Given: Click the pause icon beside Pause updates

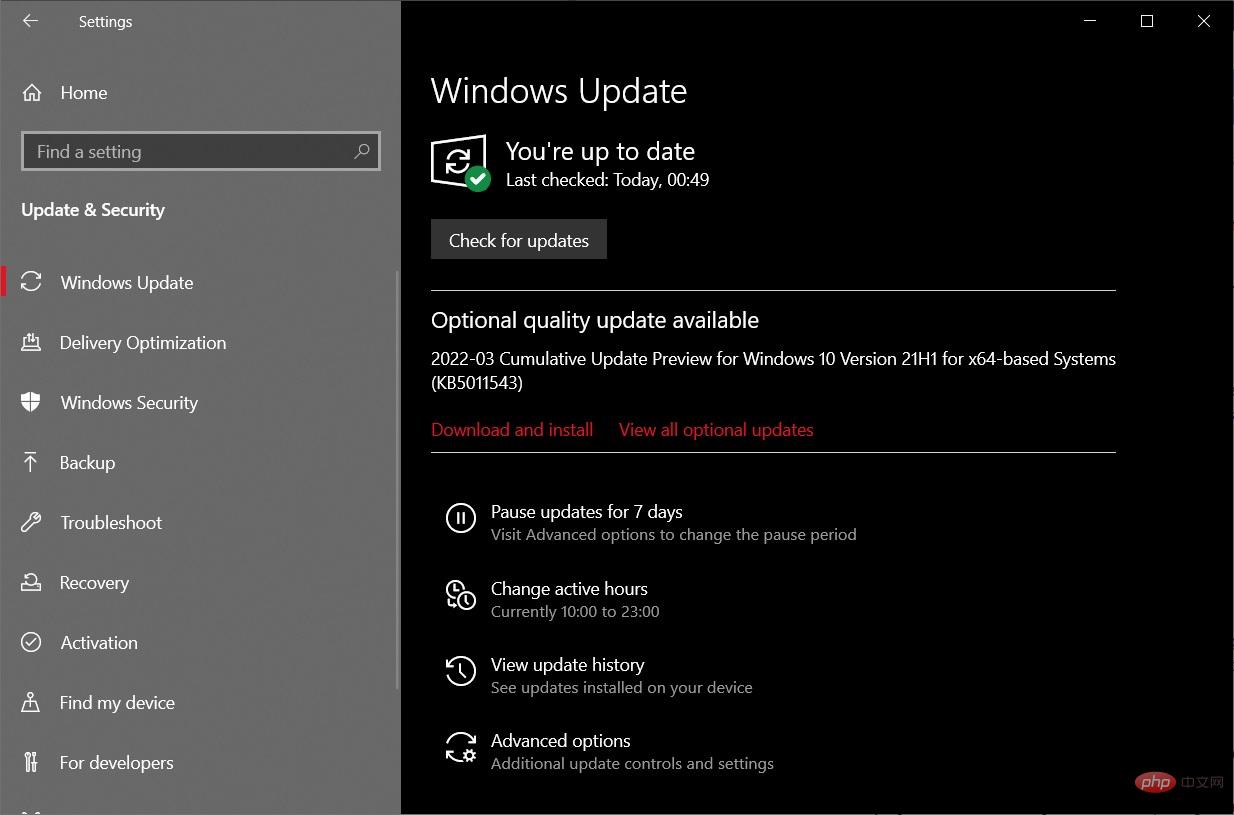Looking at the screenshot, I should pos(460,518).
